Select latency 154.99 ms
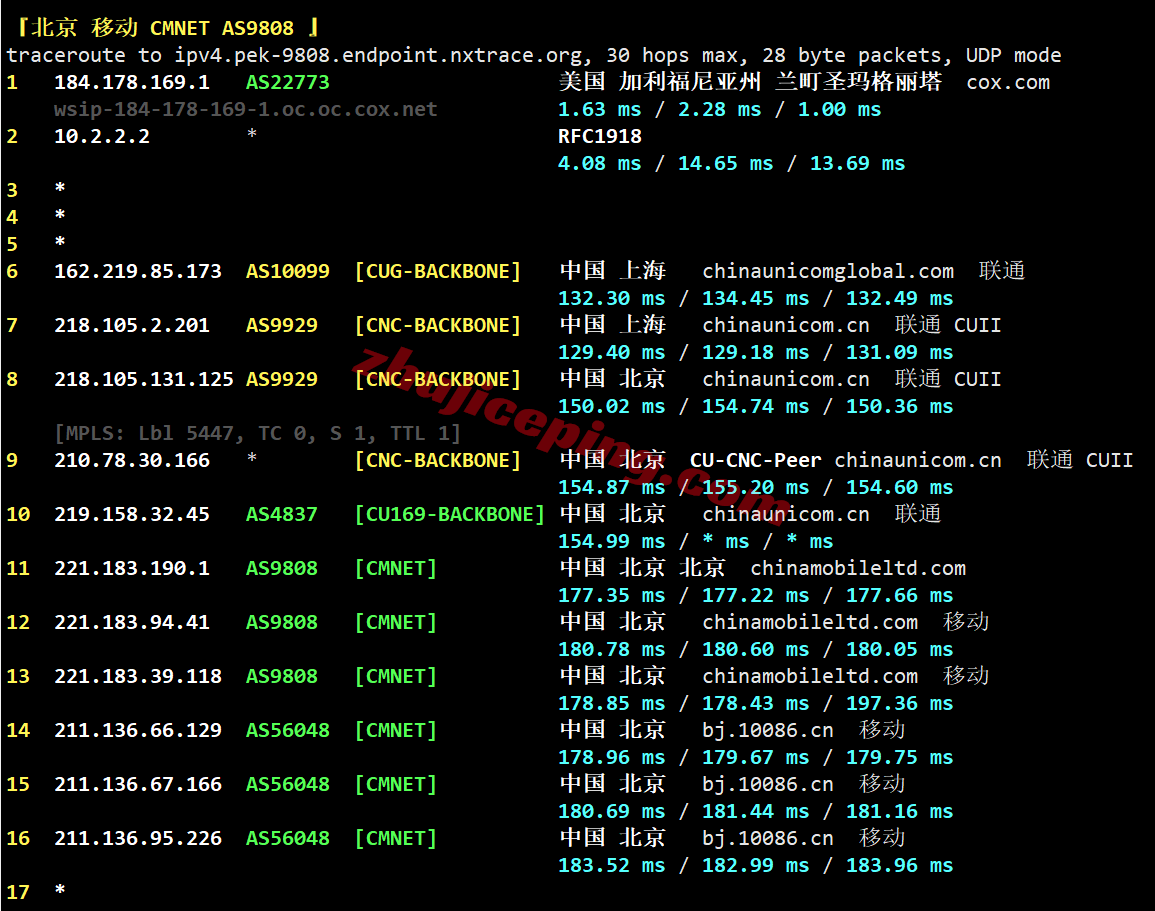1155x911 pixels. click(611, 541)
